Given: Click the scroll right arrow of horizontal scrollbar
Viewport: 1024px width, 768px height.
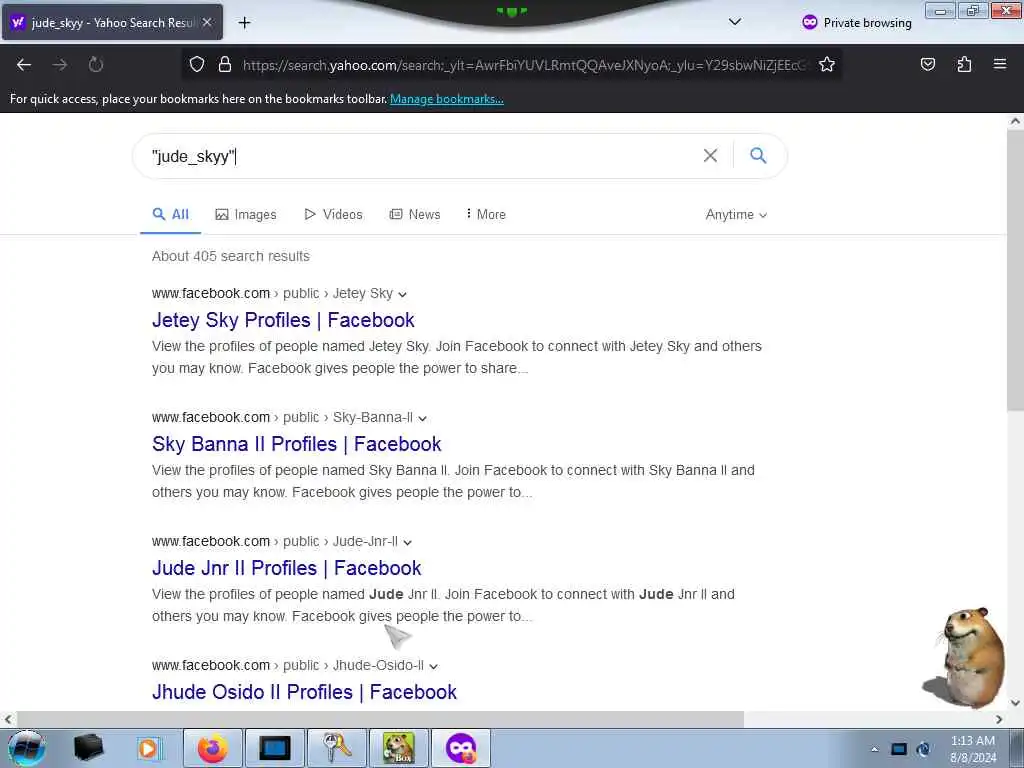Looking at the screenshot, I should pos(999,720).
